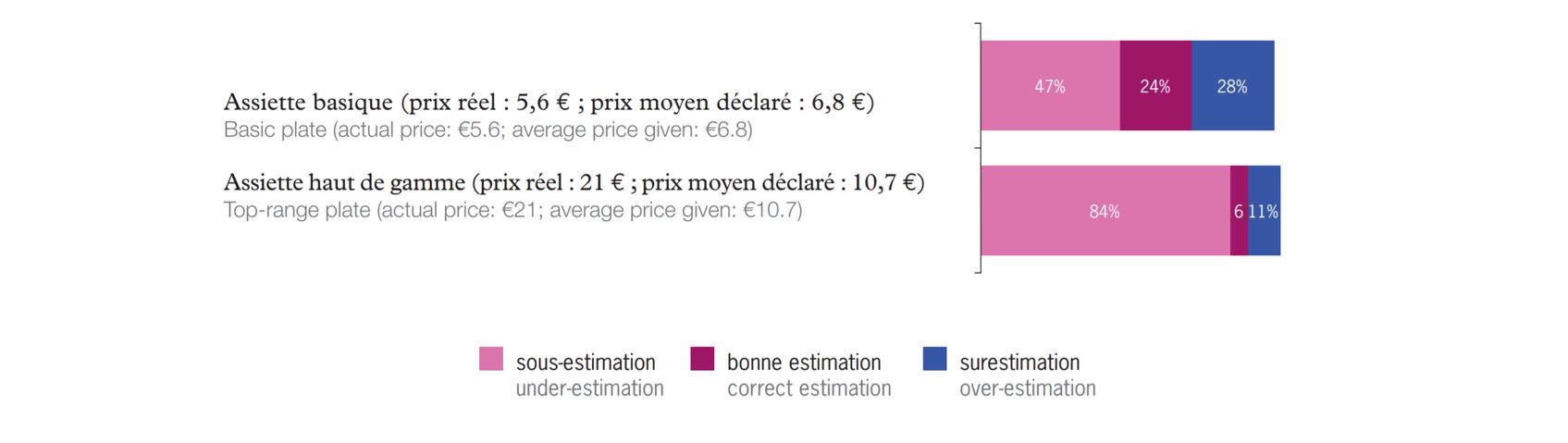Click the pink sous-estimation legend swatch
Viewport: 1568px width, 443px height.
pos(491,359)
